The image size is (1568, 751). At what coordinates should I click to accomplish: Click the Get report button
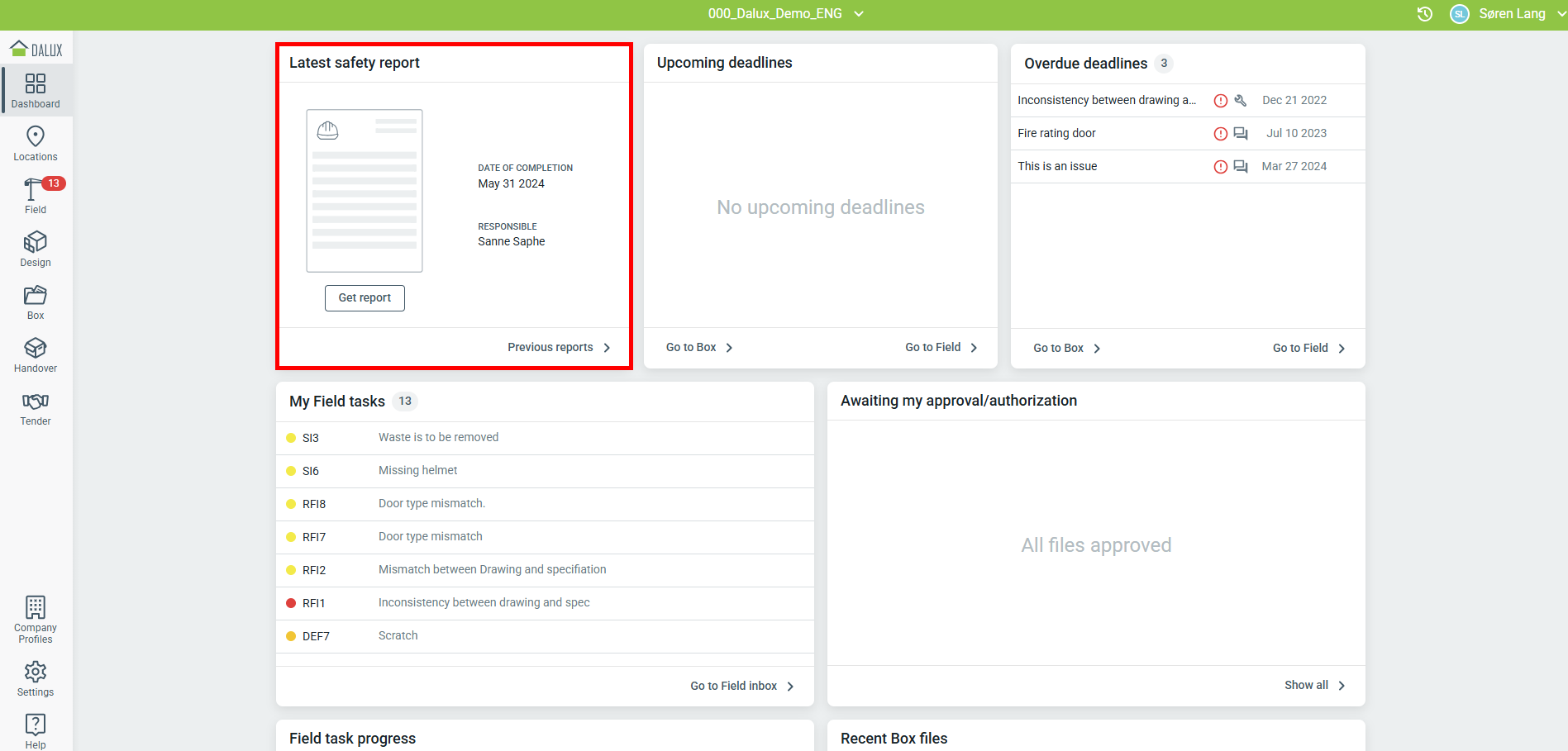click(x=365, y=298)
